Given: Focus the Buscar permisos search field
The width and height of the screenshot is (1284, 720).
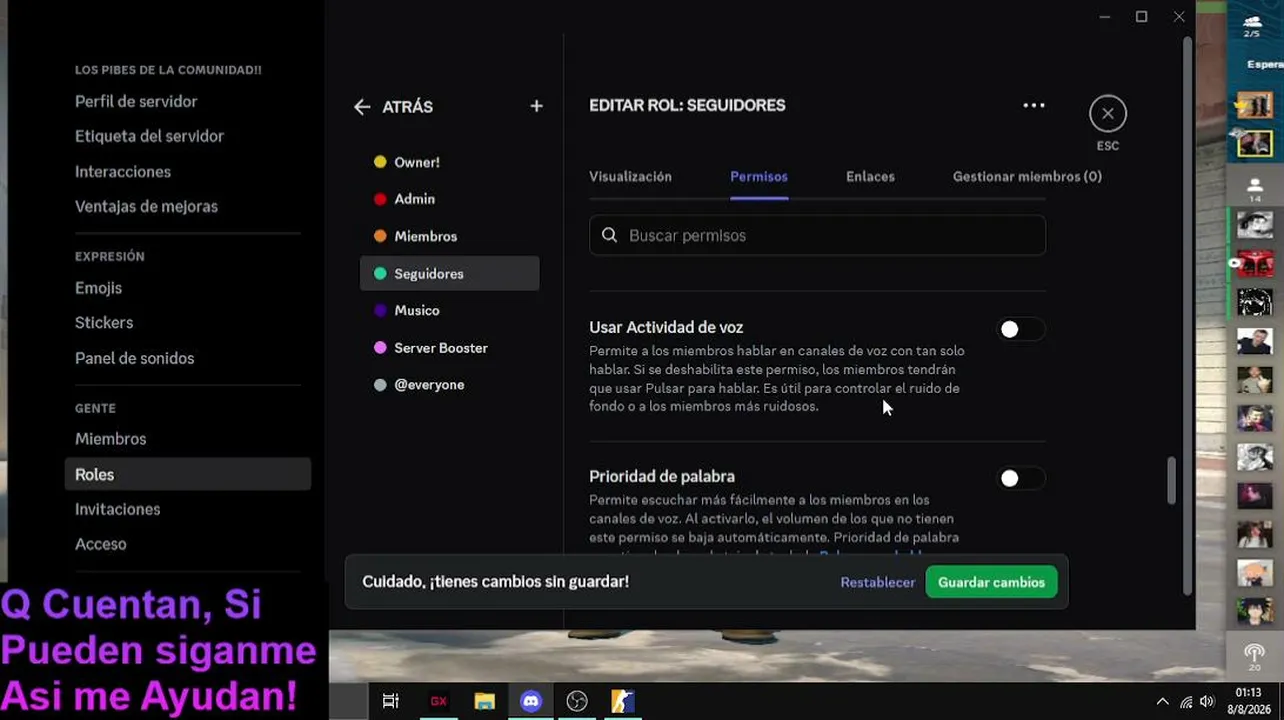Looking at the screenshot, I should (817, 236).
